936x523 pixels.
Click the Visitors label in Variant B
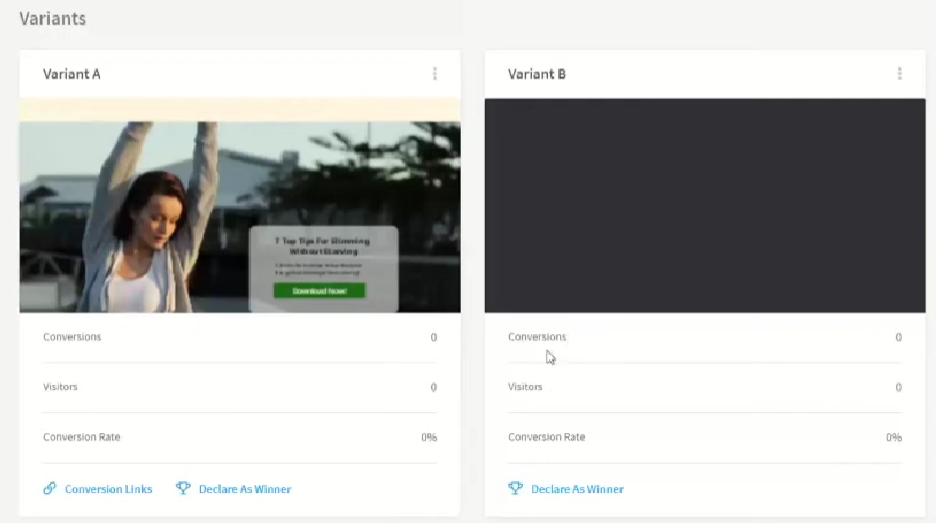(525, 387)
